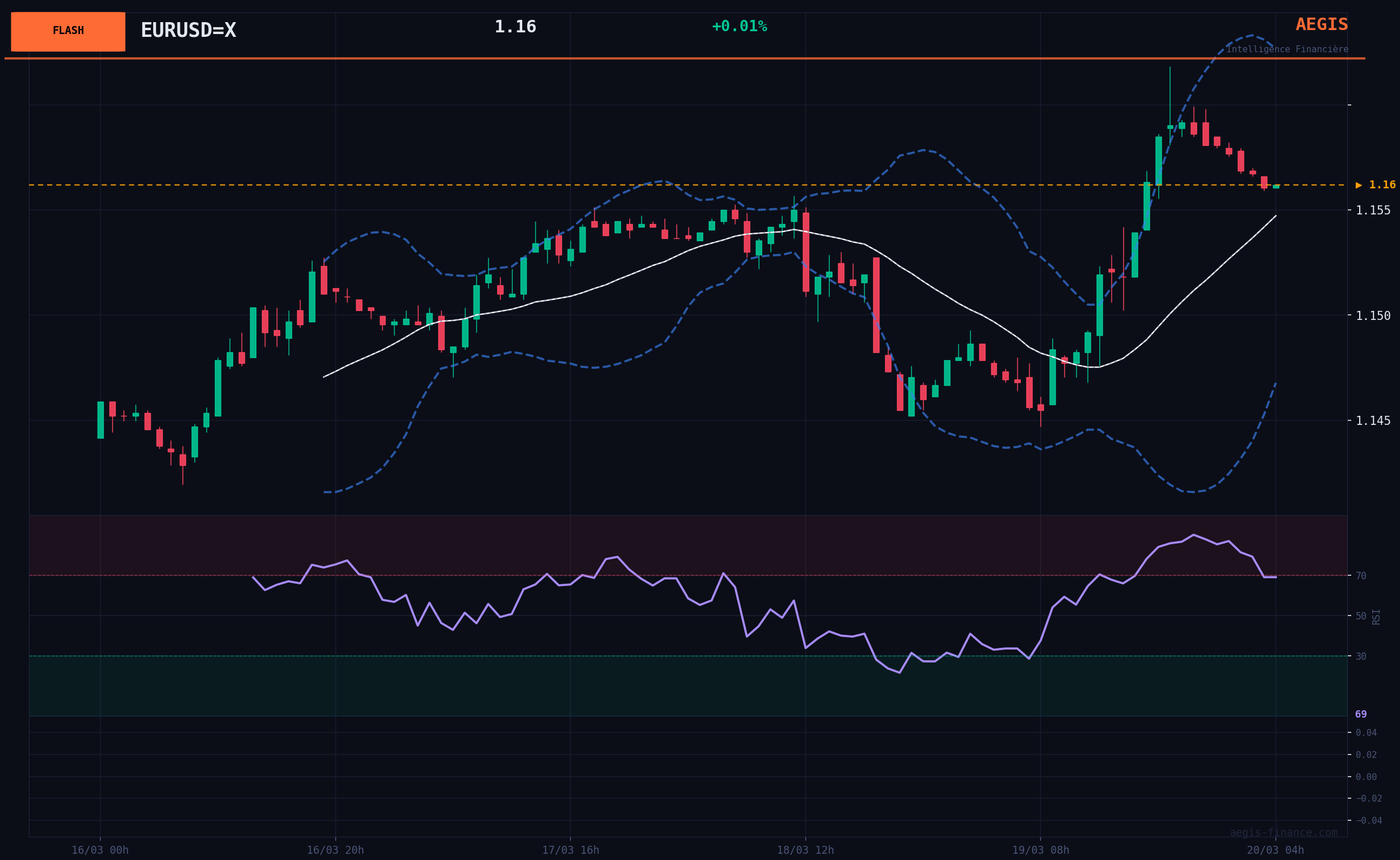This screenshot has height=860, width=1400.
Task: Click the Intelligence Financière subtitle
Action: point(1287,49)
